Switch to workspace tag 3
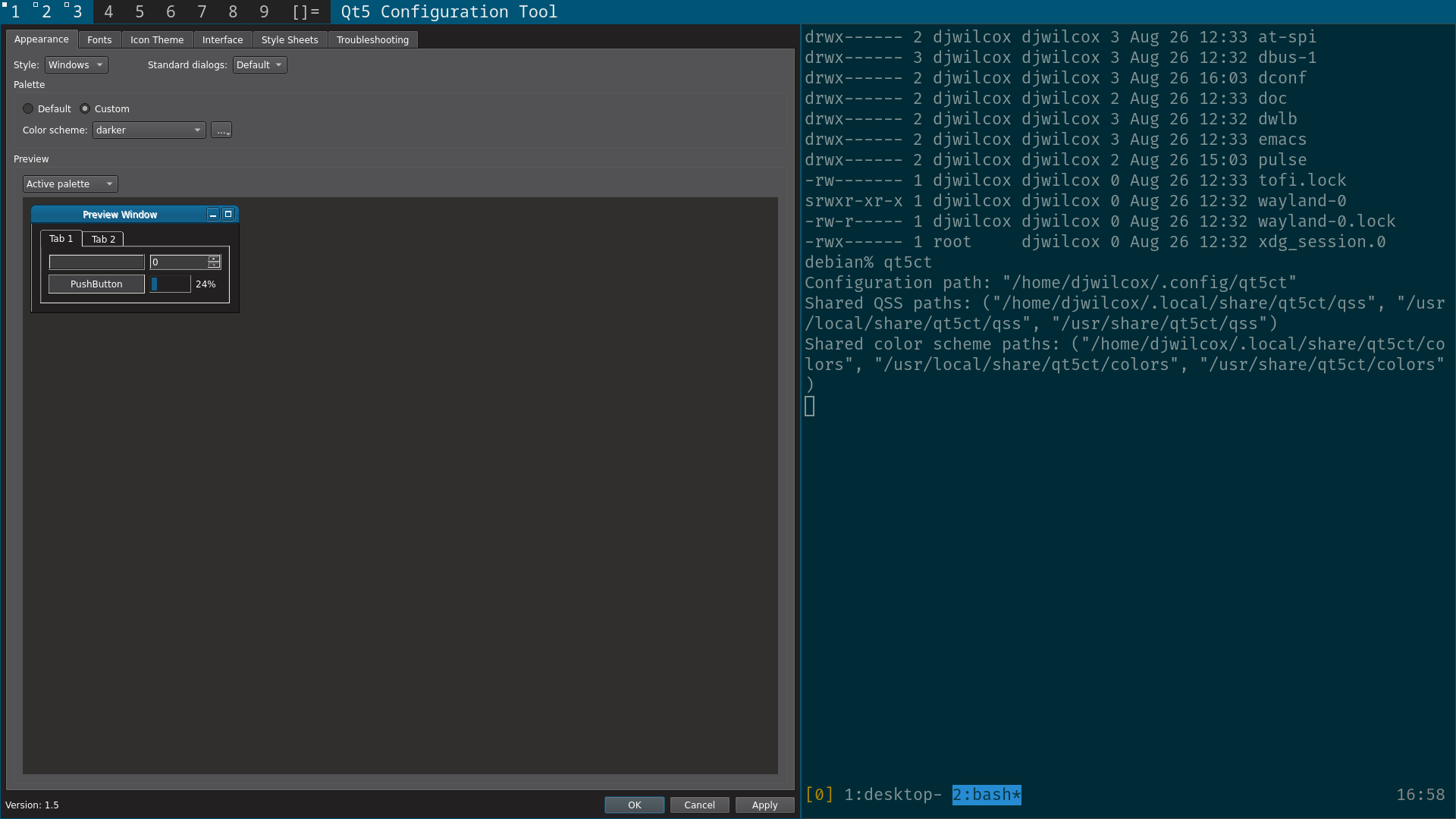This screenshot has width=1456, height=819. 77,12
